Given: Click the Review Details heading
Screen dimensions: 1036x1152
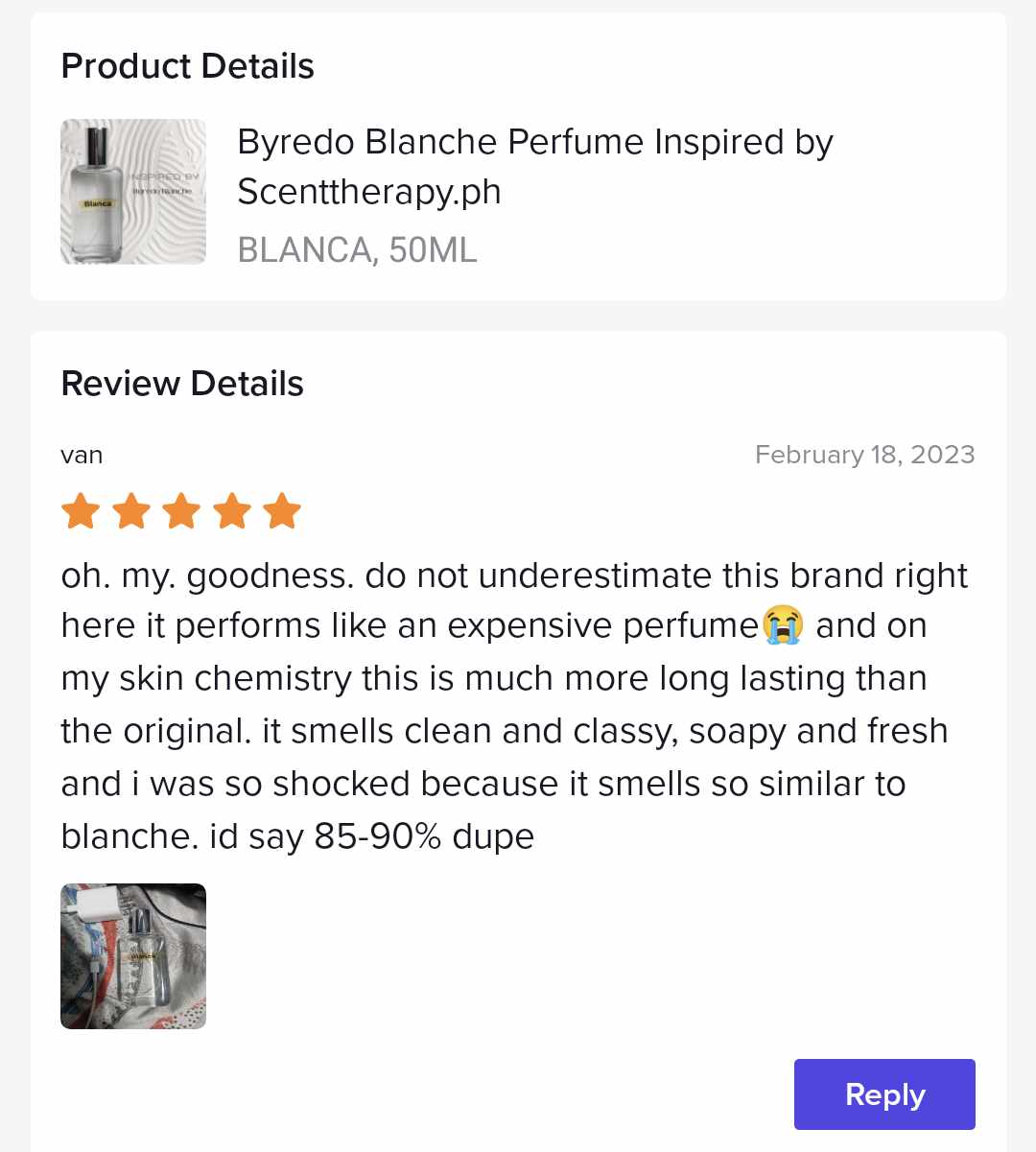Looking at the screenshot, I should 182,384.
